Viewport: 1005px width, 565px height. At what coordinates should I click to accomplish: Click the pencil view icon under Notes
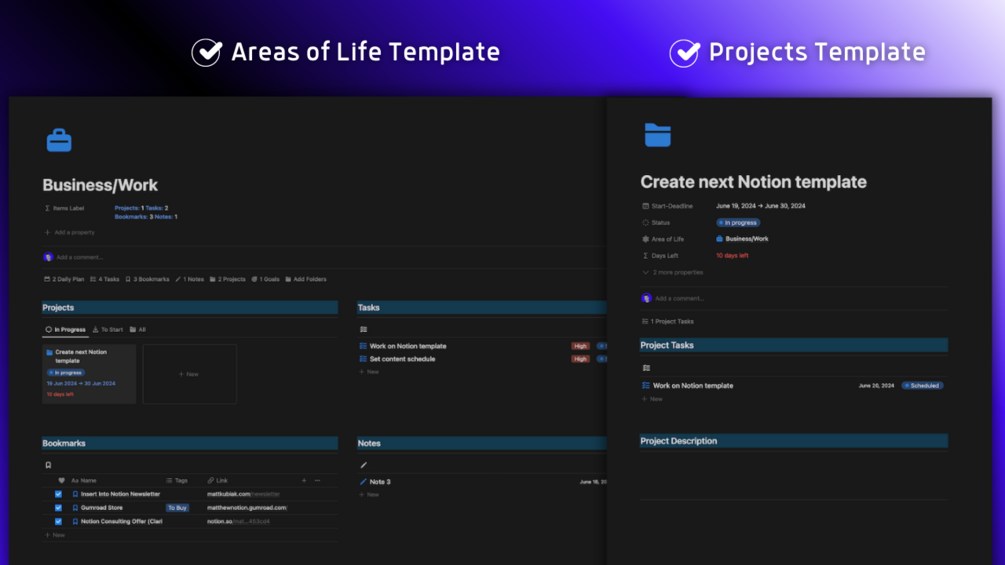363,465
